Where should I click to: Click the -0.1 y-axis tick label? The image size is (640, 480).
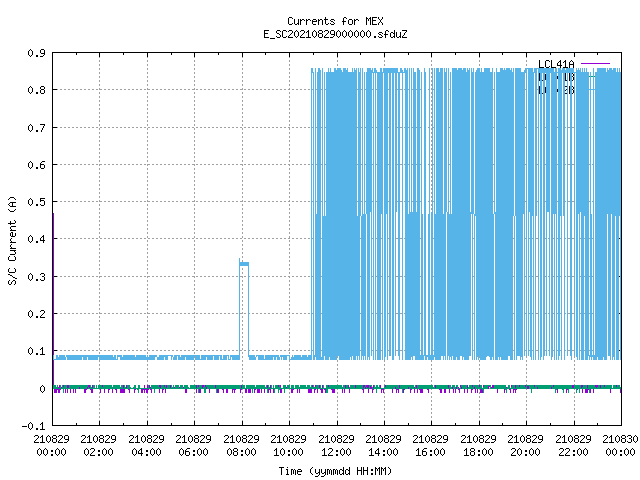point(33,426)
